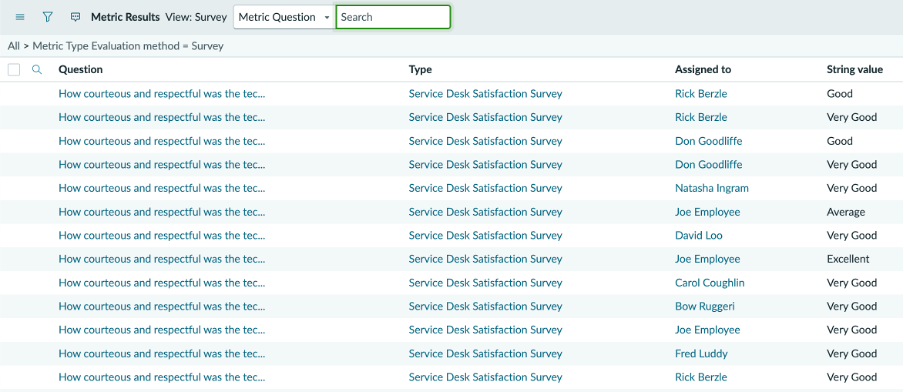Image resolution: width=904 pixels, height=392 pixels.
Task: Open Survey type link in David Loo's row
Action: point(485,235)
